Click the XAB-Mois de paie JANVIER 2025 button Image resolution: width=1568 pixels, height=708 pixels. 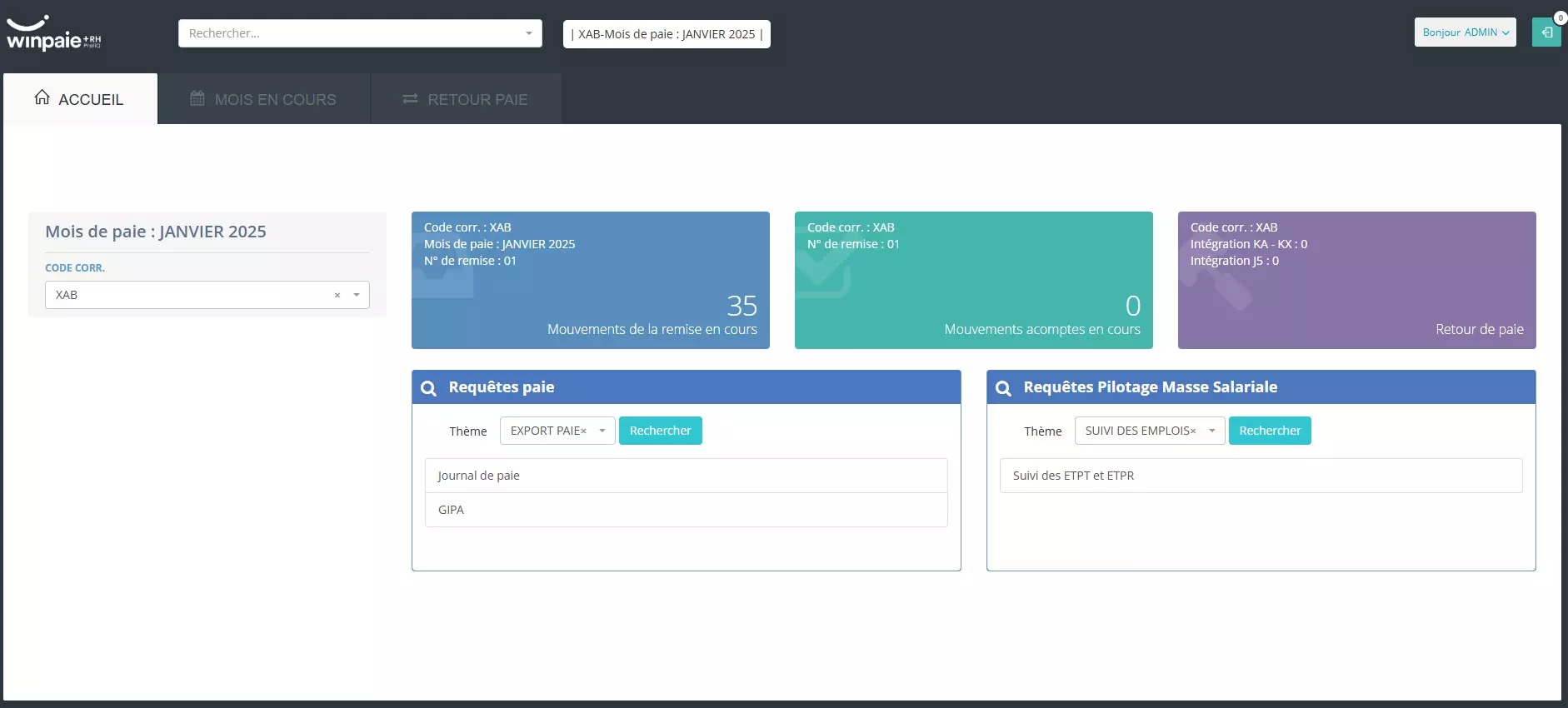667,34
